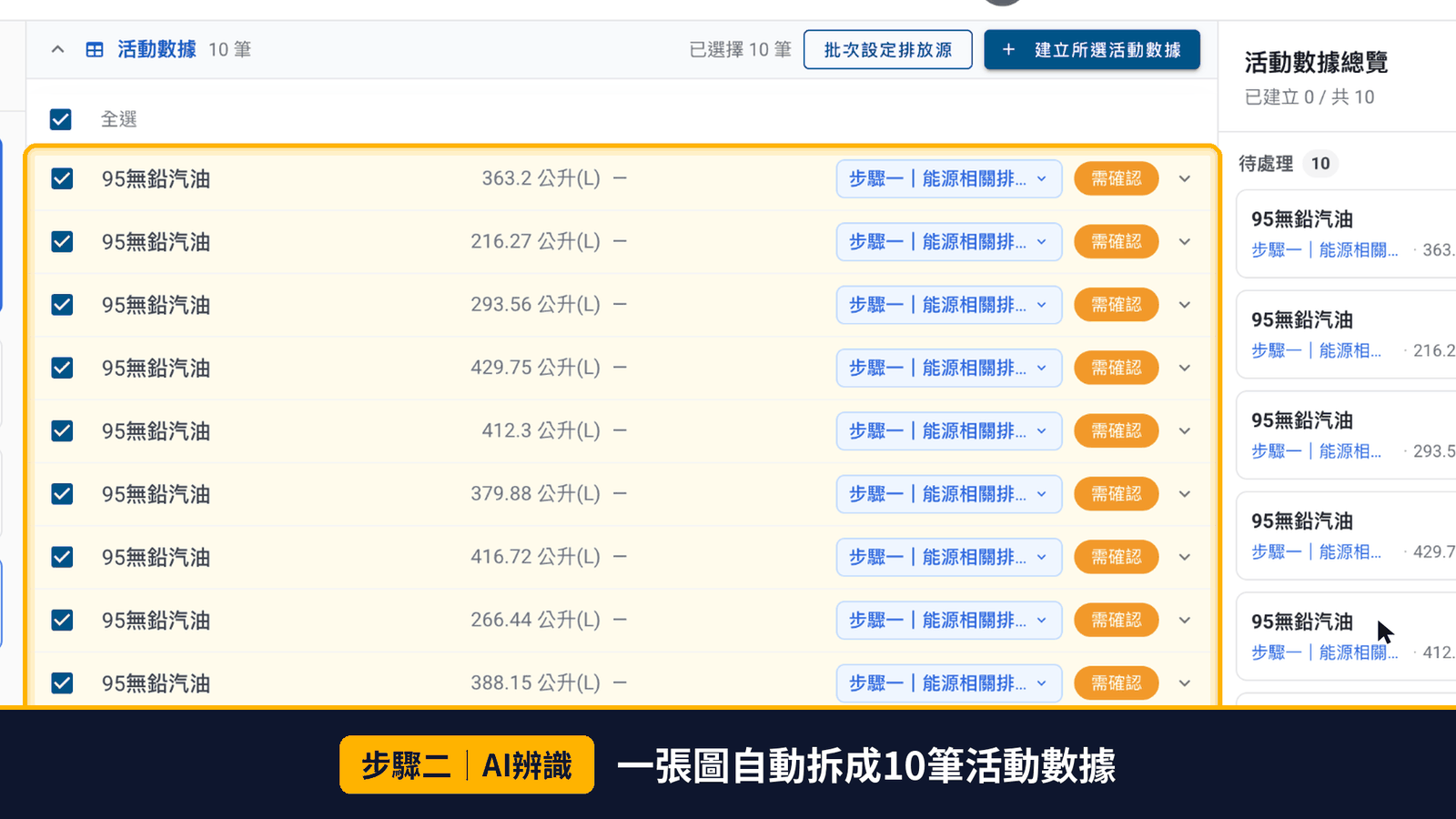Viewport: 1456px width, 819px height.
Task: Click the table icon beside 活動數據
Action: [x=95, y=49]
